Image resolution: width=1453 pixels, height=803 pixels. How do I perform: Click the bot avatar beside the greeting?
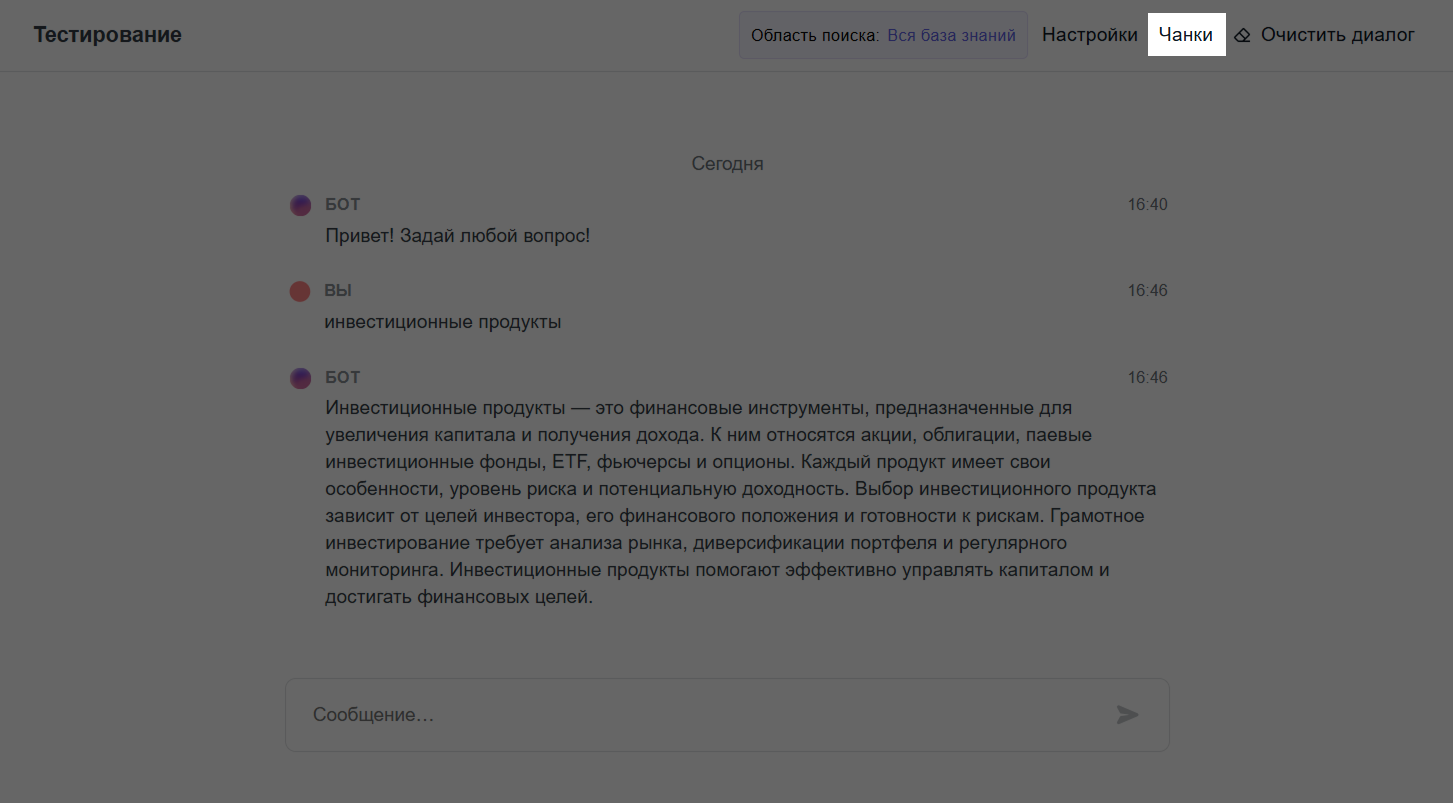point(300,205)
